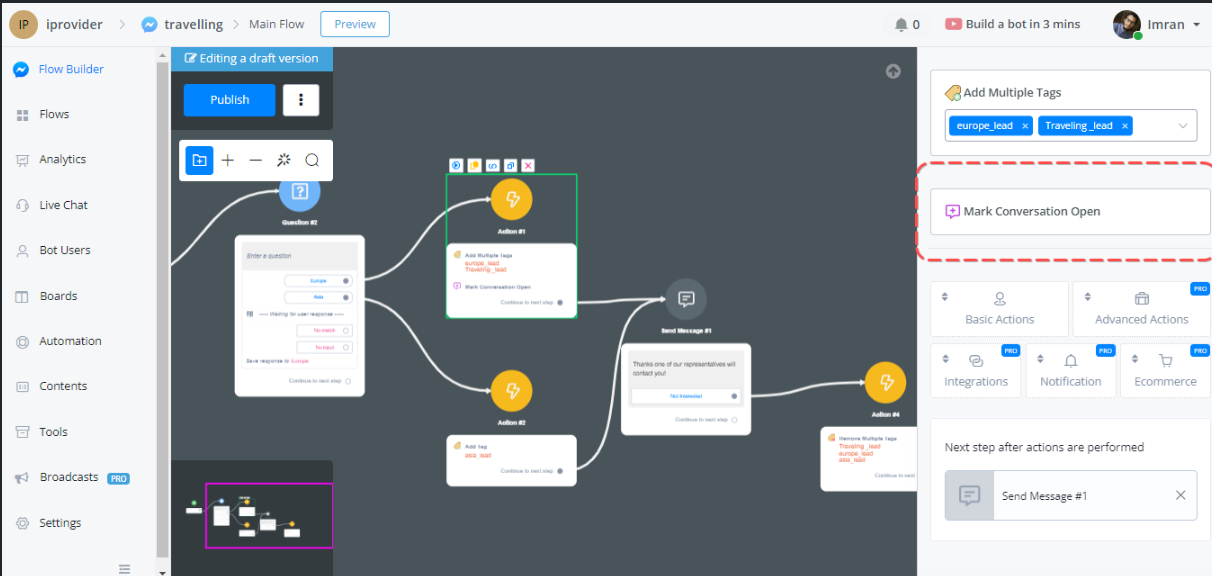Go to Live Chat in sidebar
Image resolution: width=1212 pixels, height=576 pixels.
[63, 205]
